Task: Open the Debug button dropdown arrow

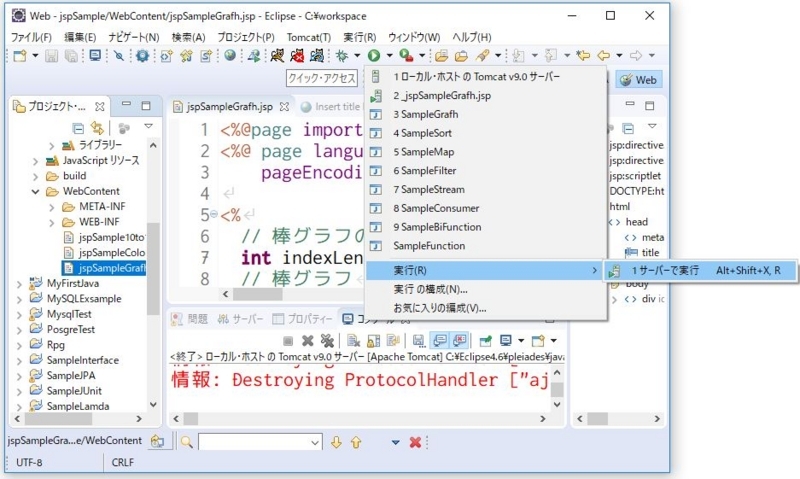Action: [x=357, y=56]
